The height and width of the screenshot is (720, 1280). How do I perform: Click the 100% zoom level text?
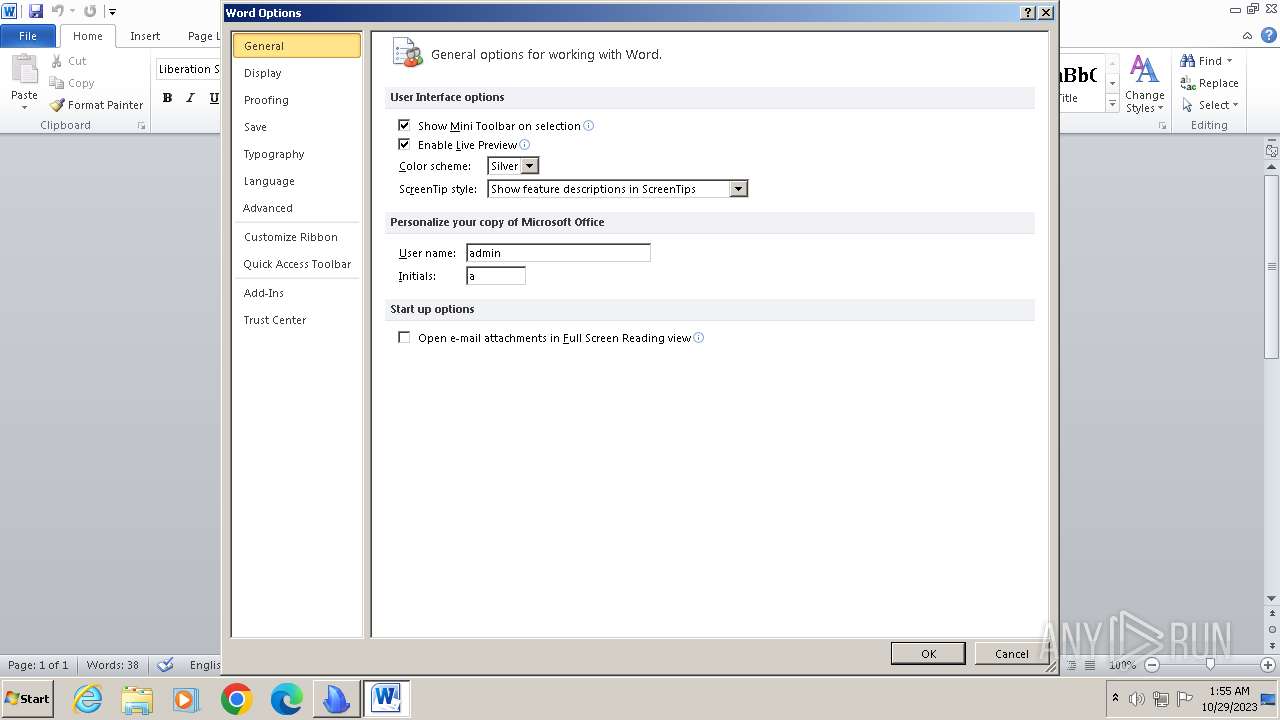(1122, 665)
